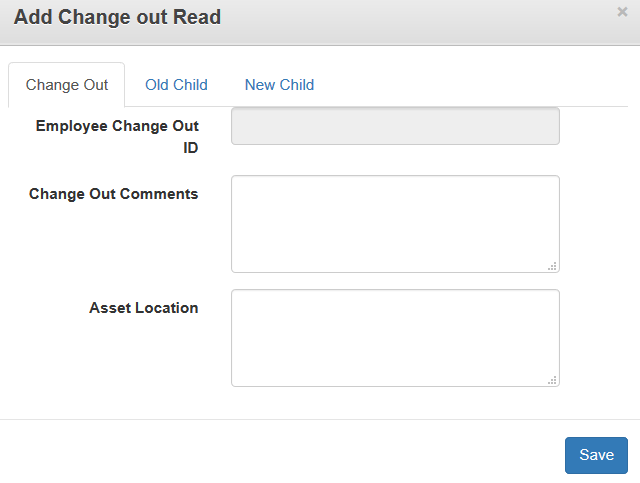The height and width of the screenshot is (483, 640).
Task: Click the Asset Location resize handle
Action: (x=552, y=380)
